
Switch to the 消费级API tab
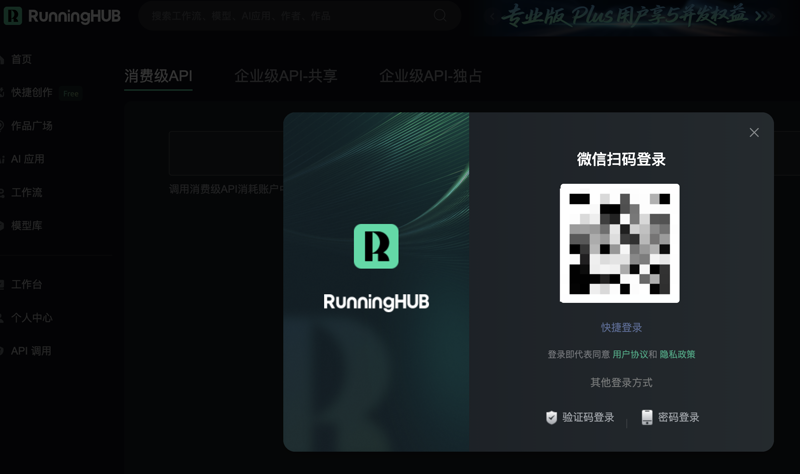coord(158,76)
